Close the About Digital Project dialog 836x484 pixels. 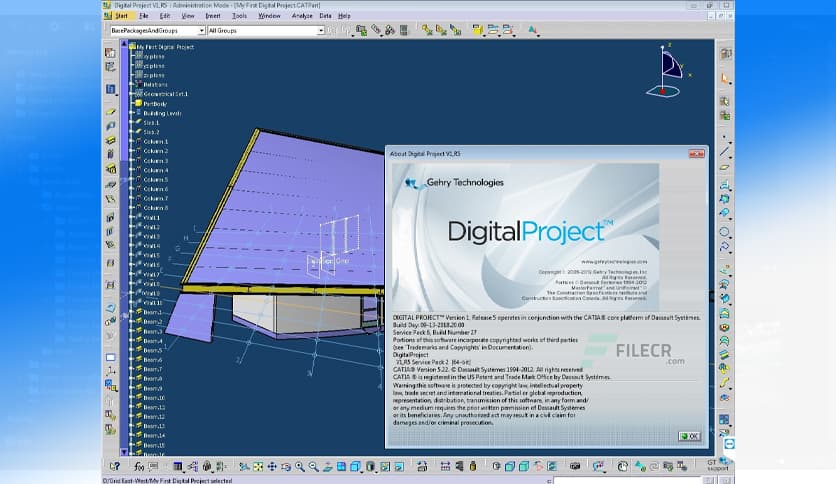coord(696,154)
